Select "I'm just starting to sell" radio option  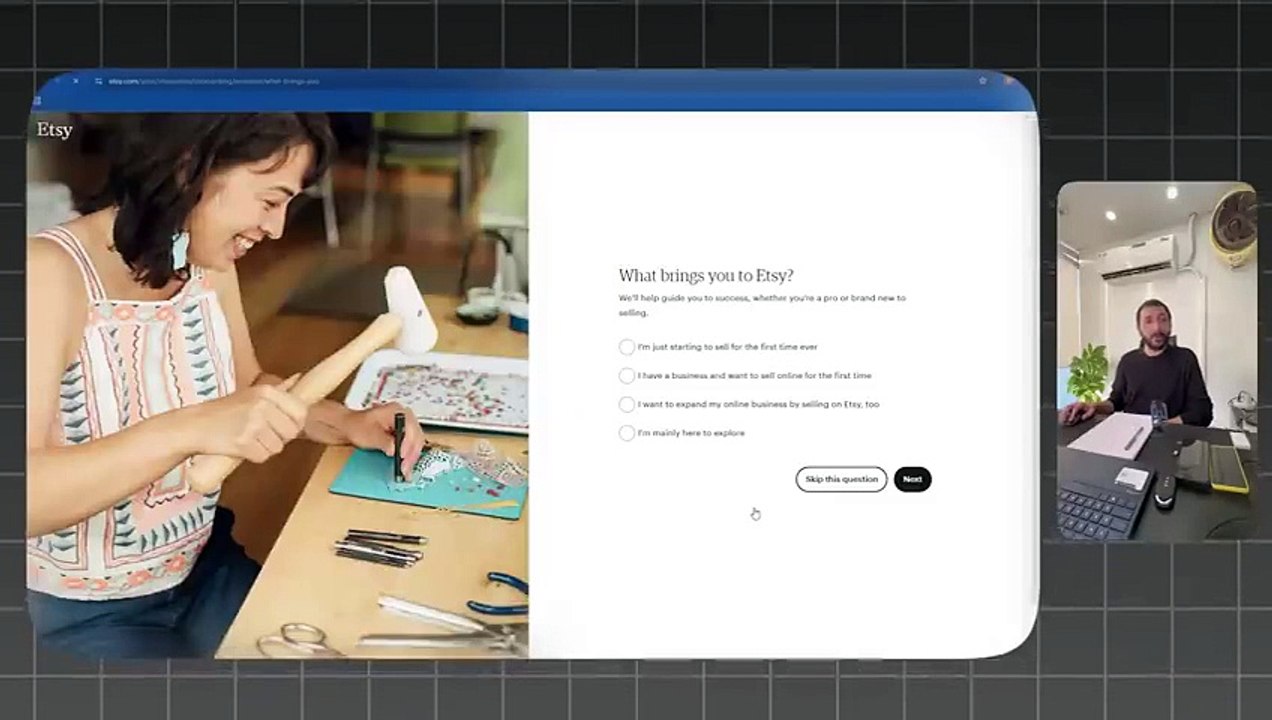coord(626,347)
